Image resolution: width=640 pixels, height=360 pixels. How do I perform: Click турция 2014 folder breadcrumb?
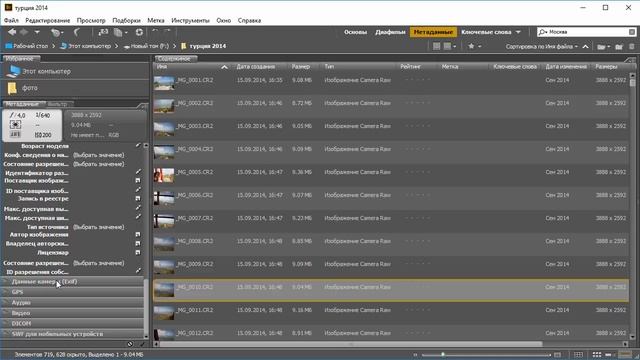pyautogui.click(x=204, y=46)
